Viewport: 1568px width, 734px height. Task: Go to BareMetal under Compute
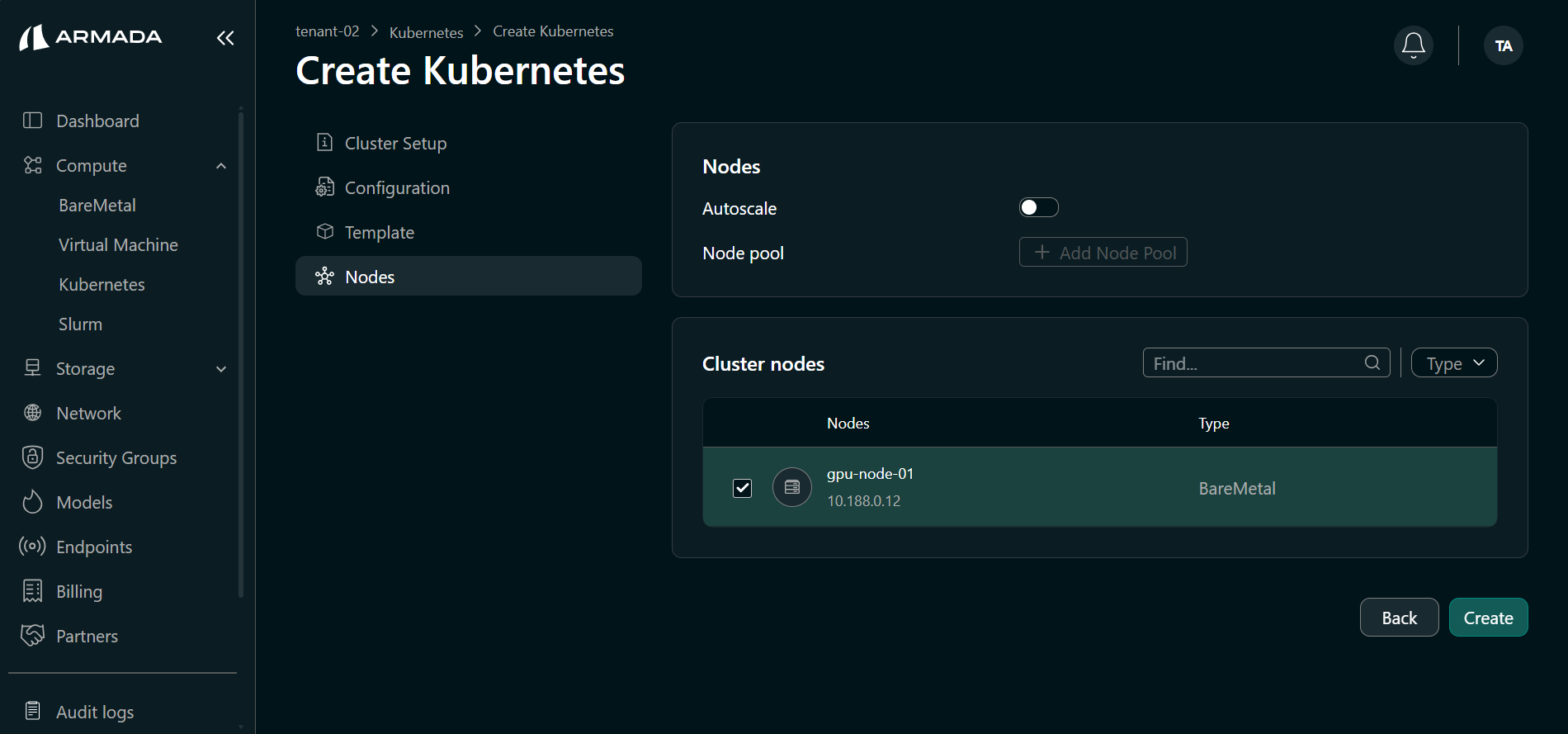[97, 205]
